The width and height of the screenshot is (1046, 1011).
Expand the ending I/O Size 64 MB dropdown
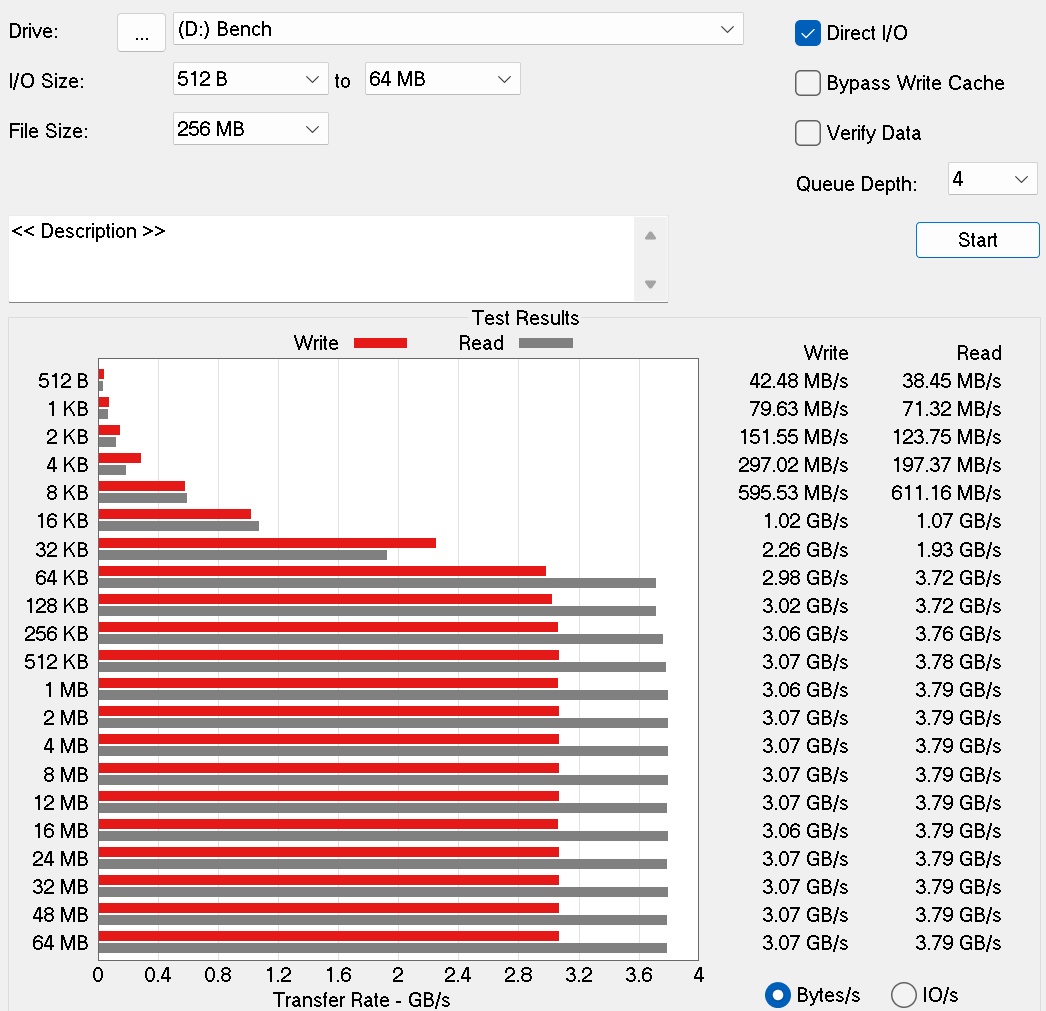tap(442, 79)
